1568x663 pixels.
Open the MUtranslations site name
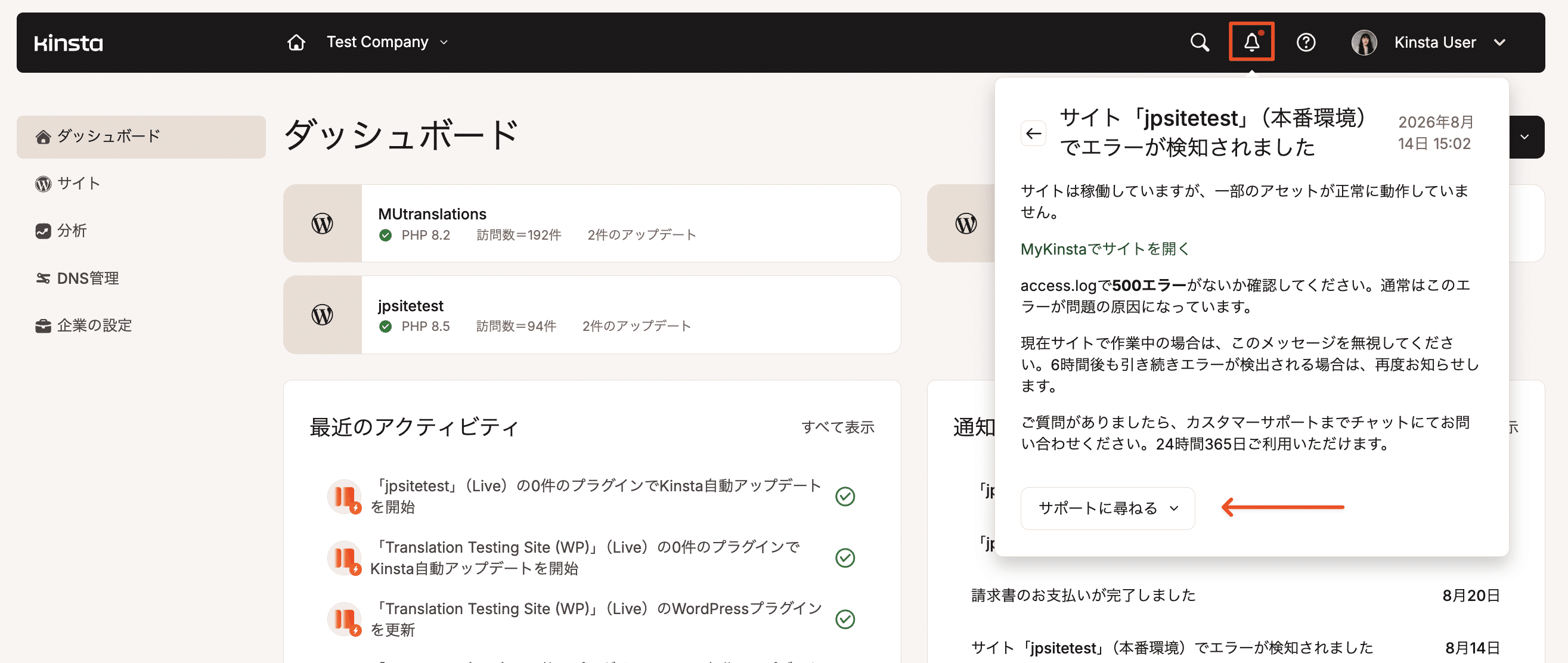point(432,213)
